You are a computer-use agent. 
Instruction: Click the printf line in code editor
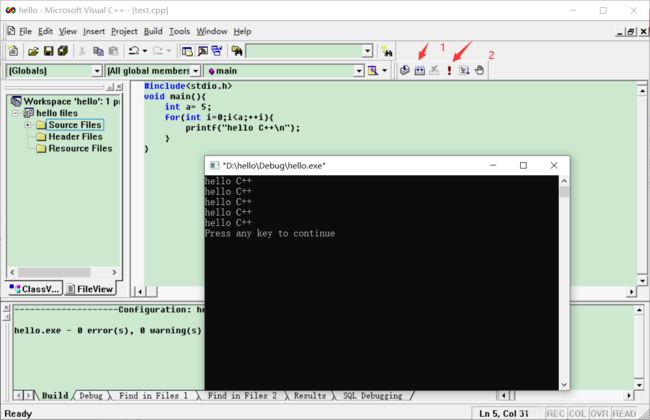click(x=242, y=128)
